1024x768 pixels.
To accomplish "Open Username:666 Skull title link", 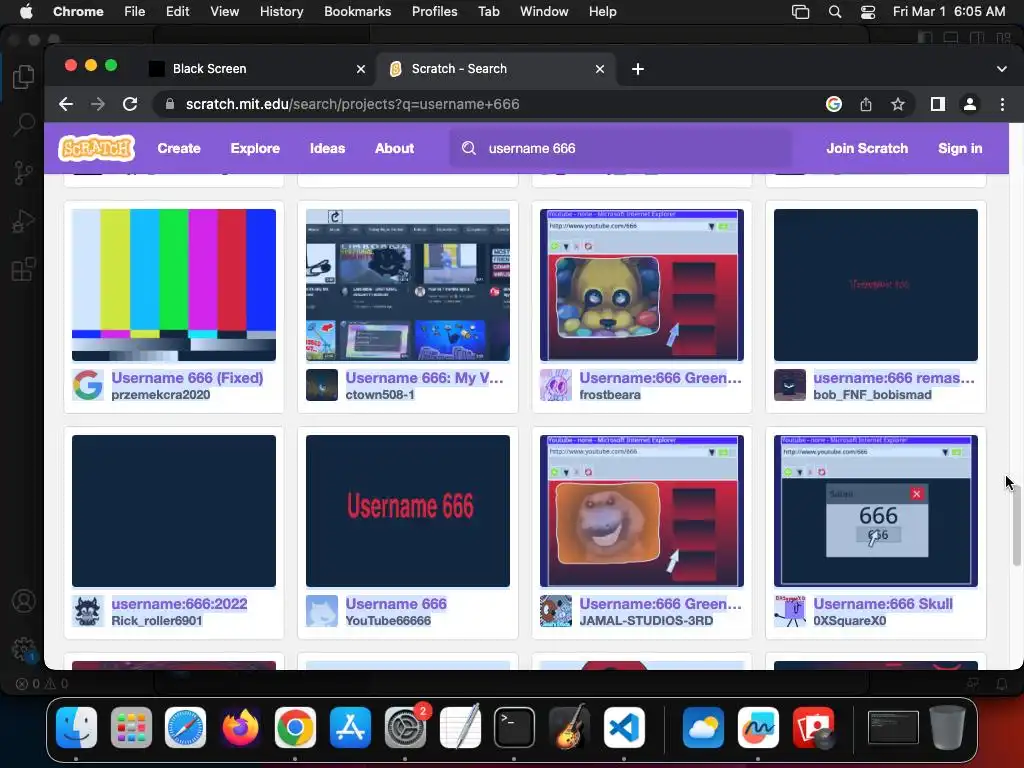I will click(x=883, y=604).
